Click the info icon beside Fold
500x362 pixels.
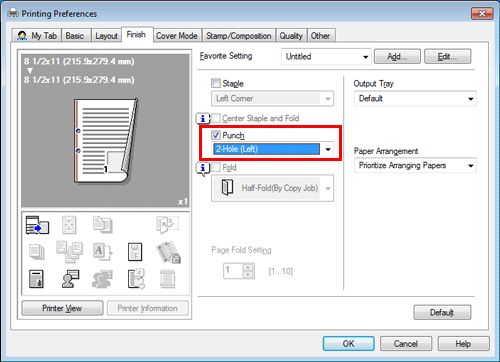(x=203, y=169)
